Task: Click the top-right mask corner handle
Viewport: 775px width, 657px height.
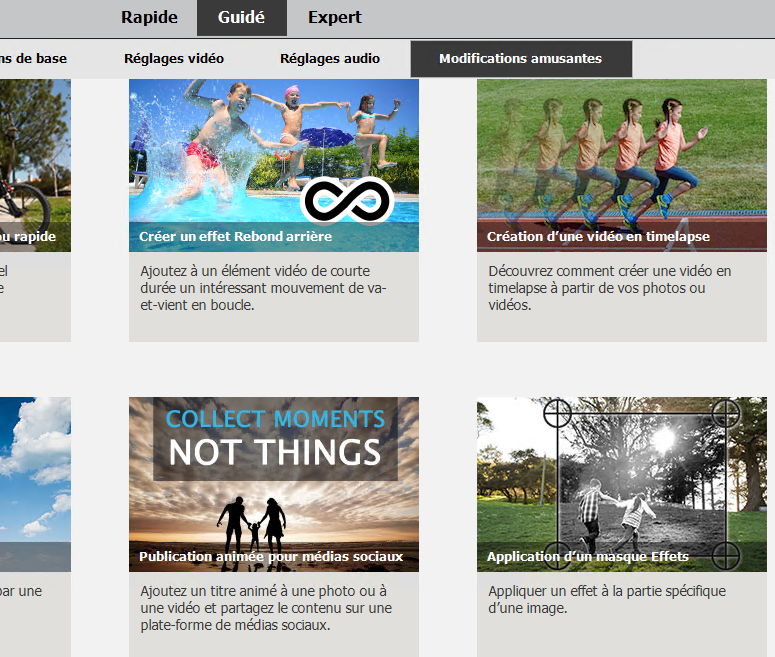Action: tap(725, 412)
